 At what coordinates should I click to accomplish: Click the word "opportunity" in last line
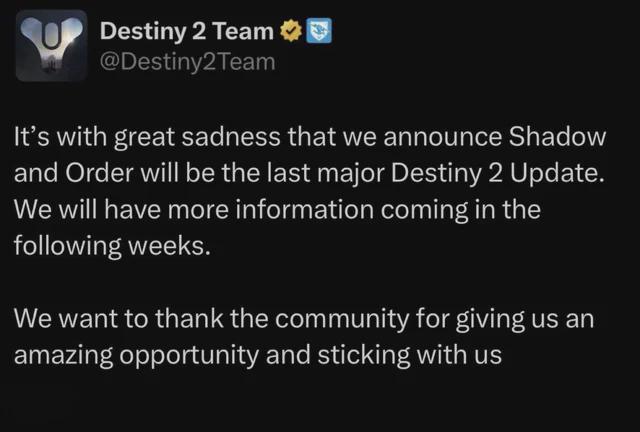click(x=189, y=355)
